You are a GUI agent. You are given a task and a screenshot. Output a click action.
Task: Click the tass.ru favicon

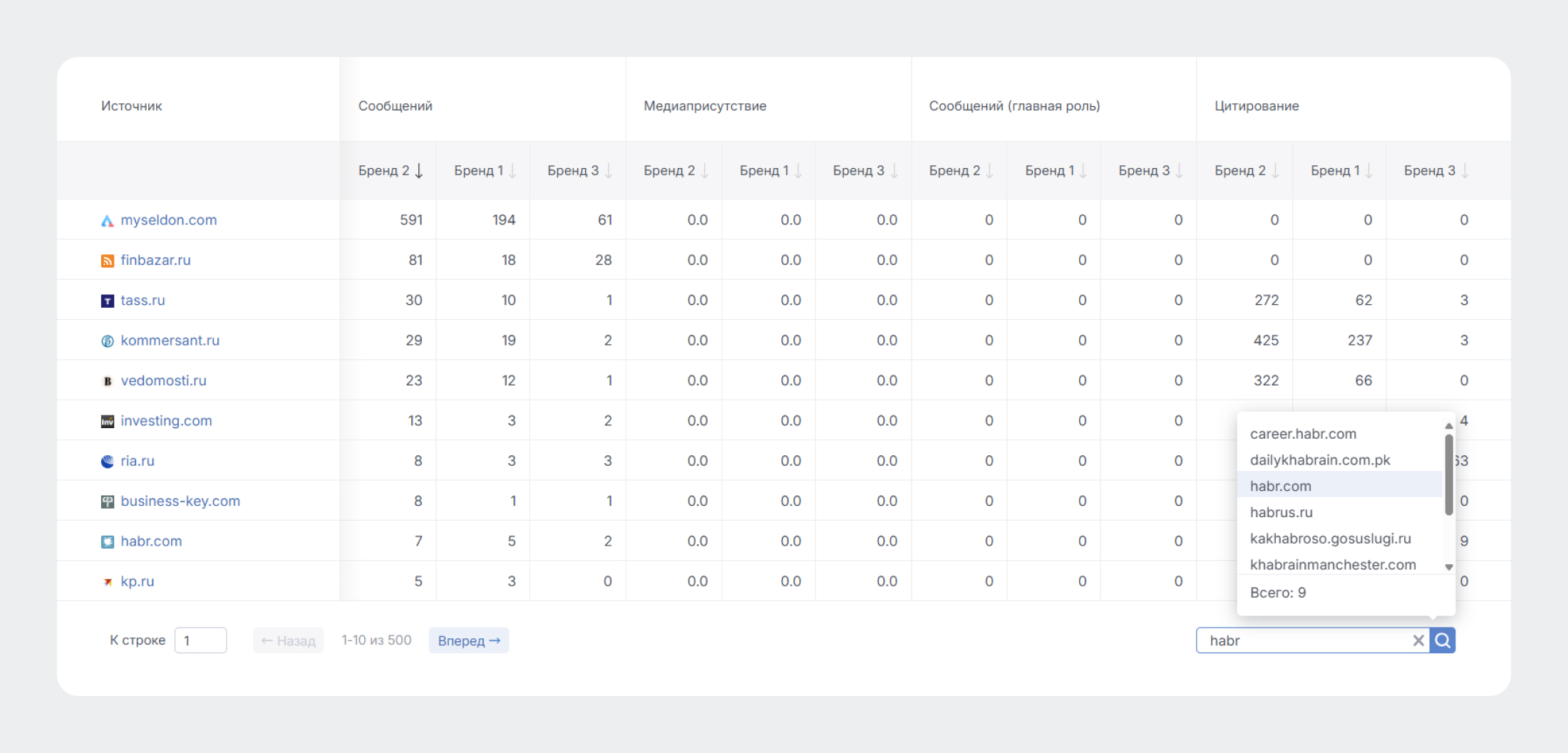coord(108,301)
